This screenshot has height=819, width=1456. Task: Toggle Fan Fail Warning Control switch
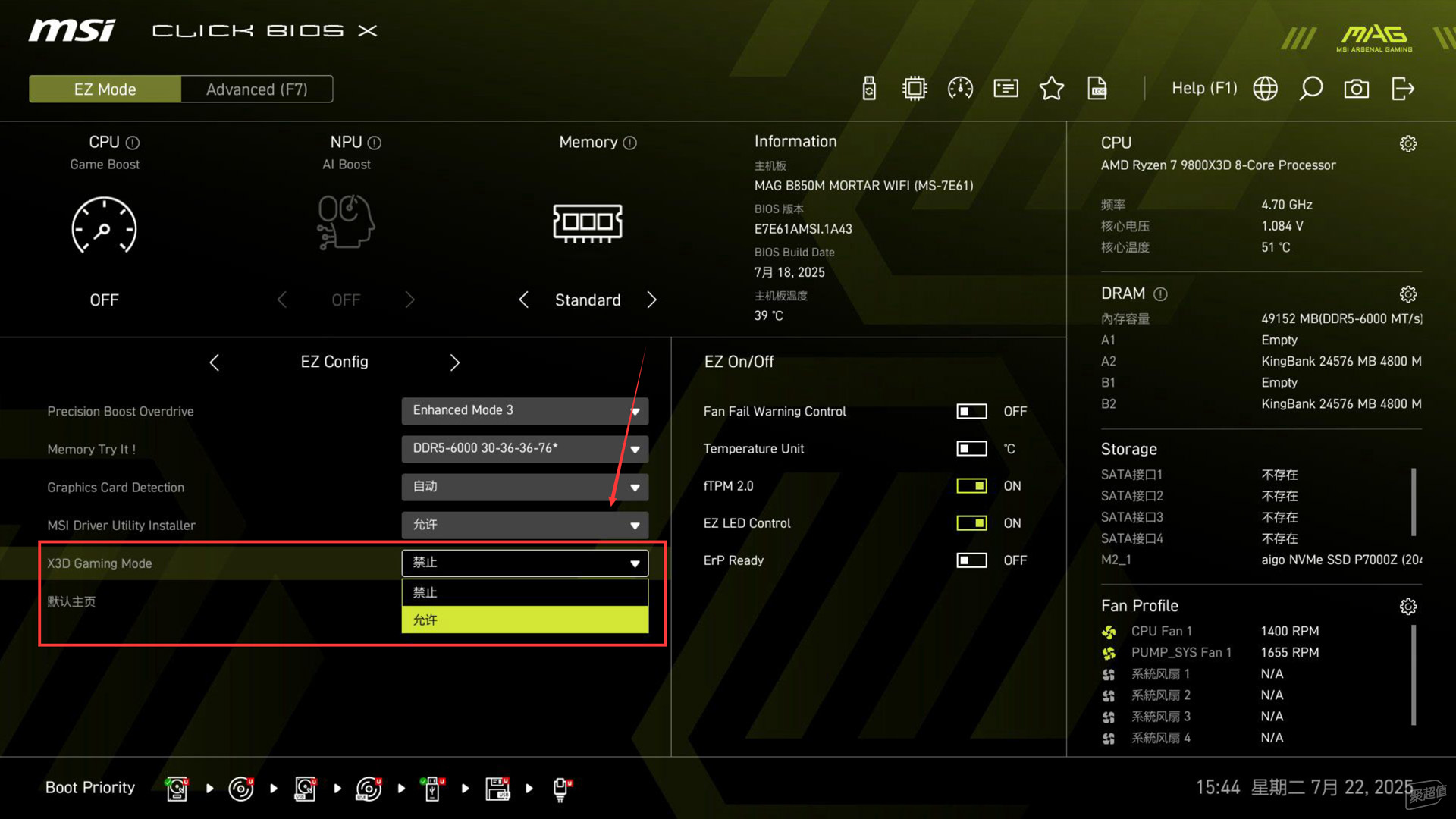tap(971, 411)
